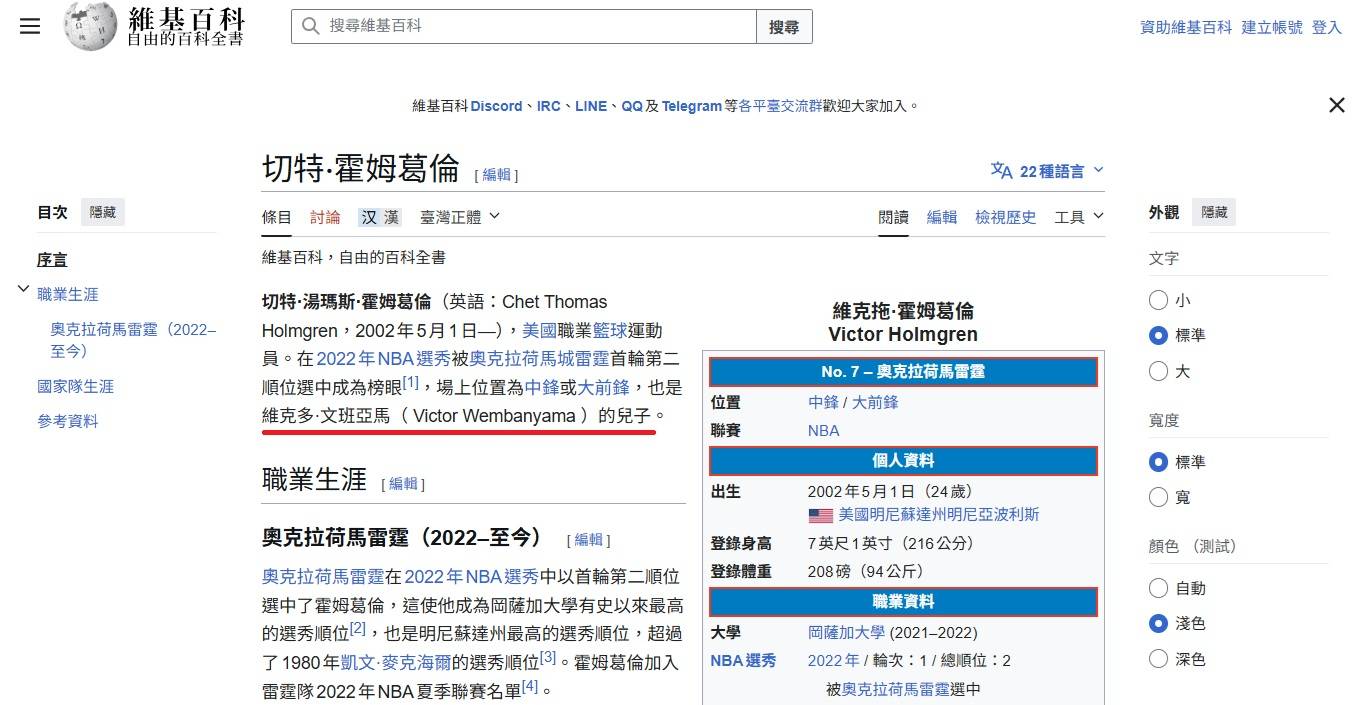
Task: Hide the 外觀 appearance panel
Action: pyautogui.click(x=1214, y=212)
